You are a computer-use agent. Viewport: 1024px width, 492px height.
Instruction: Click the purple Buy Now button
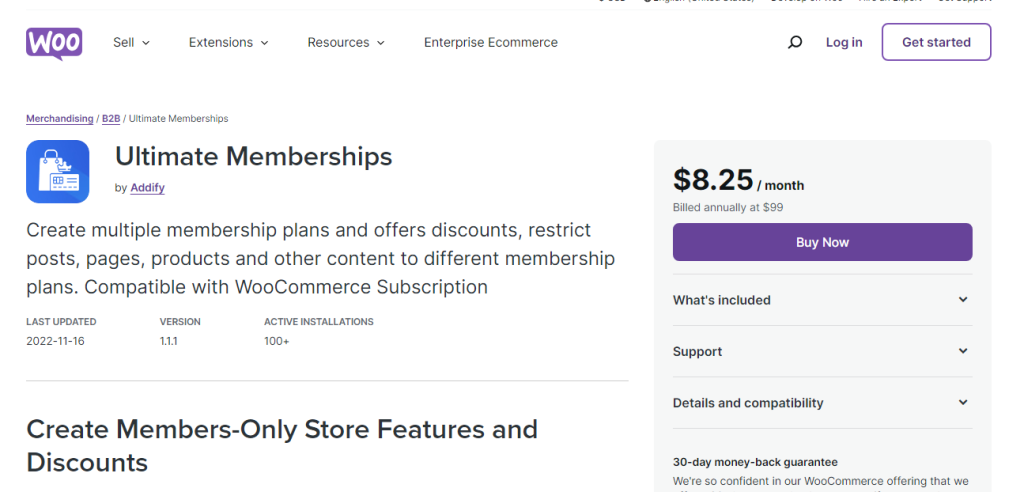822,242
